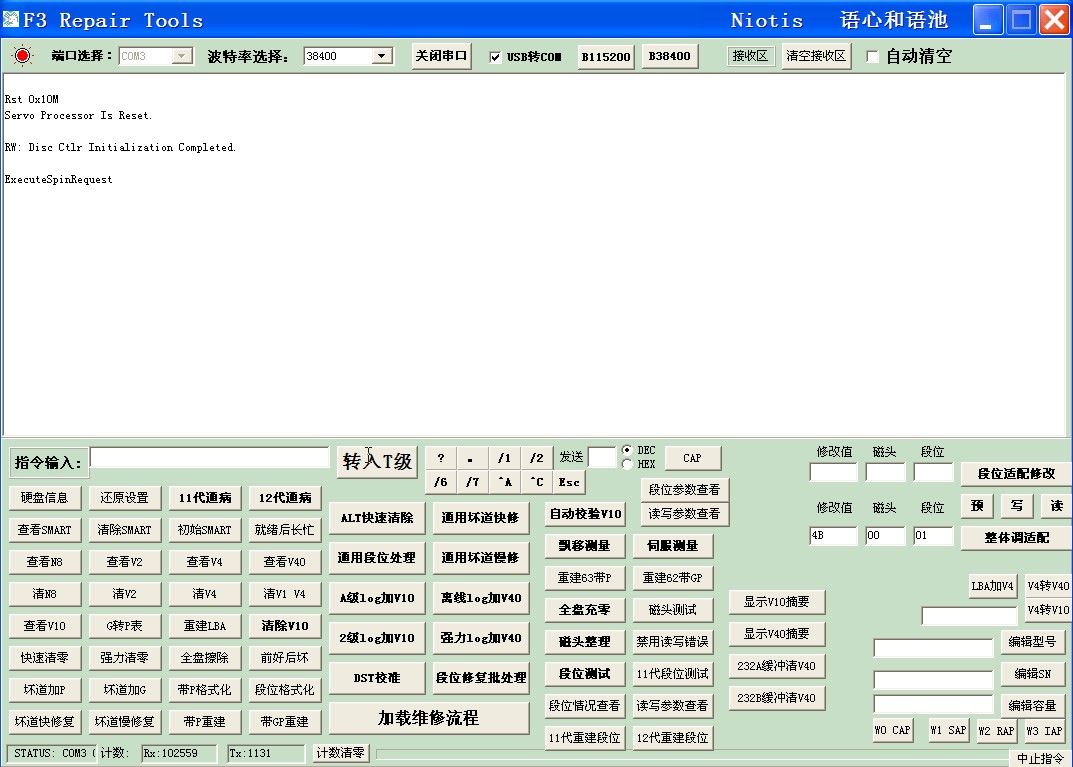
Task: Select the HEX radio button
Action: [x=627, y=464]
